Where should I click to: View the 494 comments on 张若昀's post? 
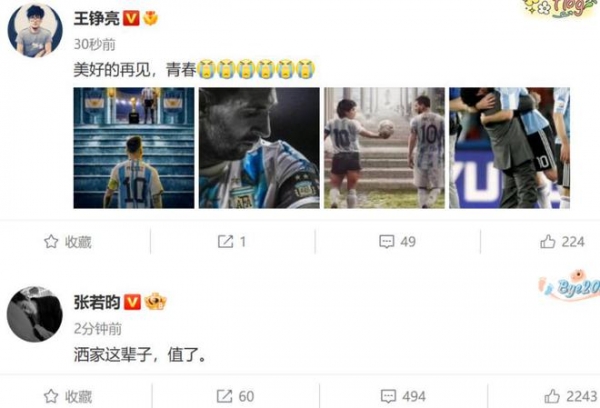[403, 396]
